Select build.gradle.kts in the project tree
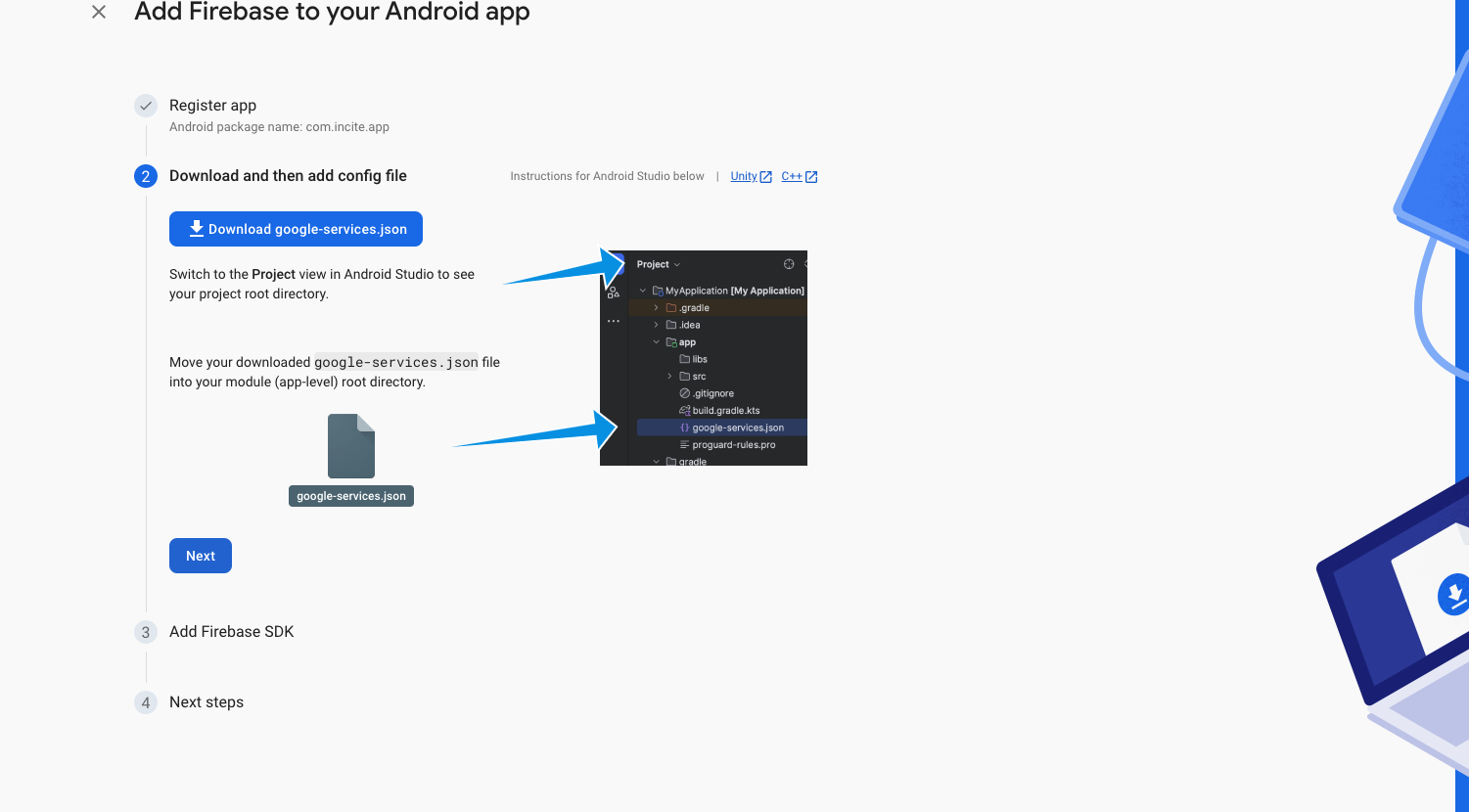Image resolution: width=1469 pixels, height=812 pixels. pos(725,411)
